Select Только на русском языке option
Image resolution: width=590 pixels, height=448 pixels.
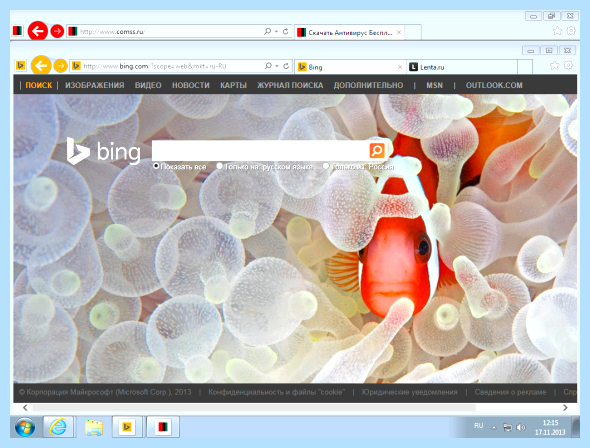[219, 166]
